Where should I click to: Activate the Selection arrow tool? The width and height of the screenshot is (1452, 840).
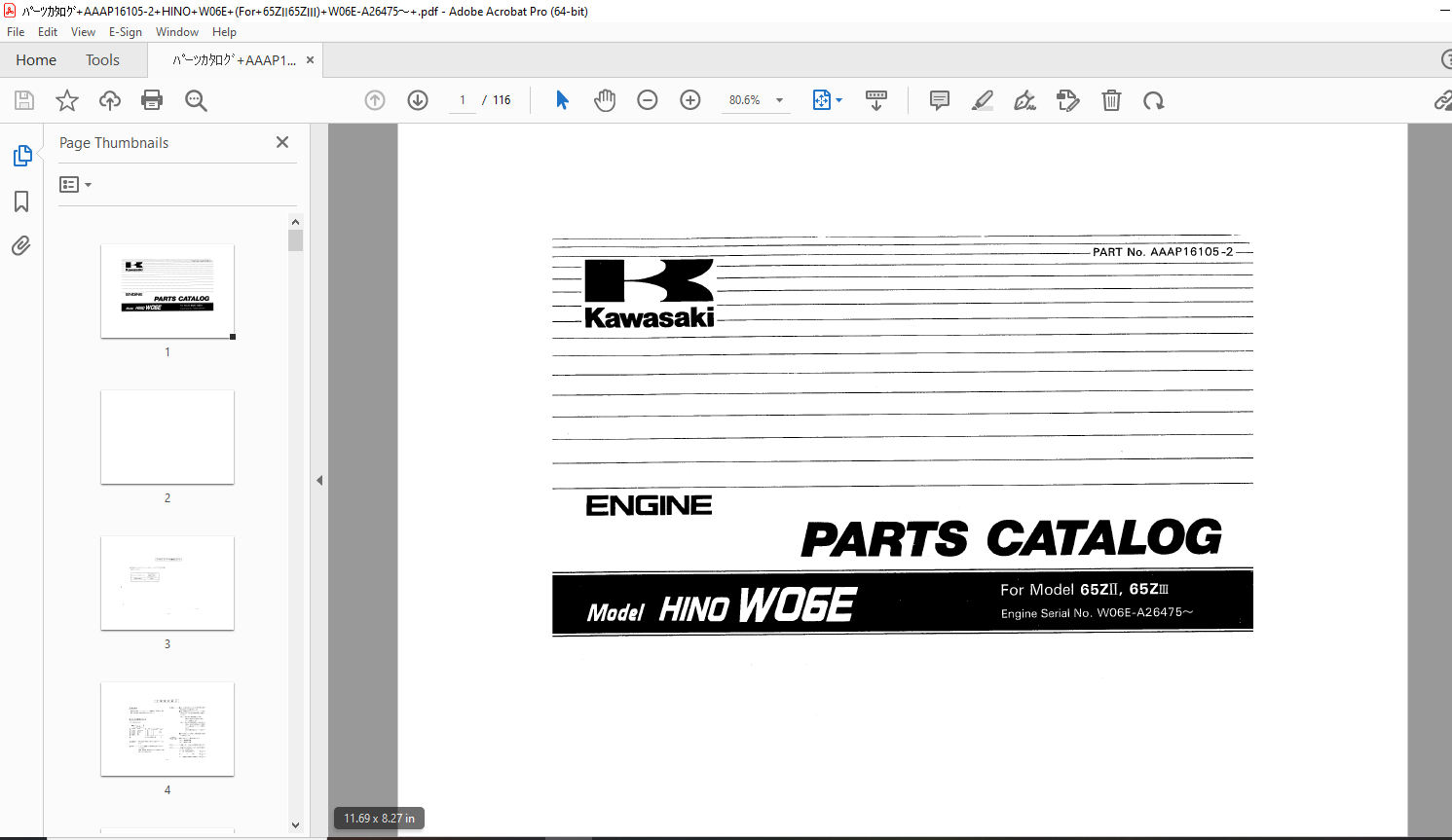[562, 100]
